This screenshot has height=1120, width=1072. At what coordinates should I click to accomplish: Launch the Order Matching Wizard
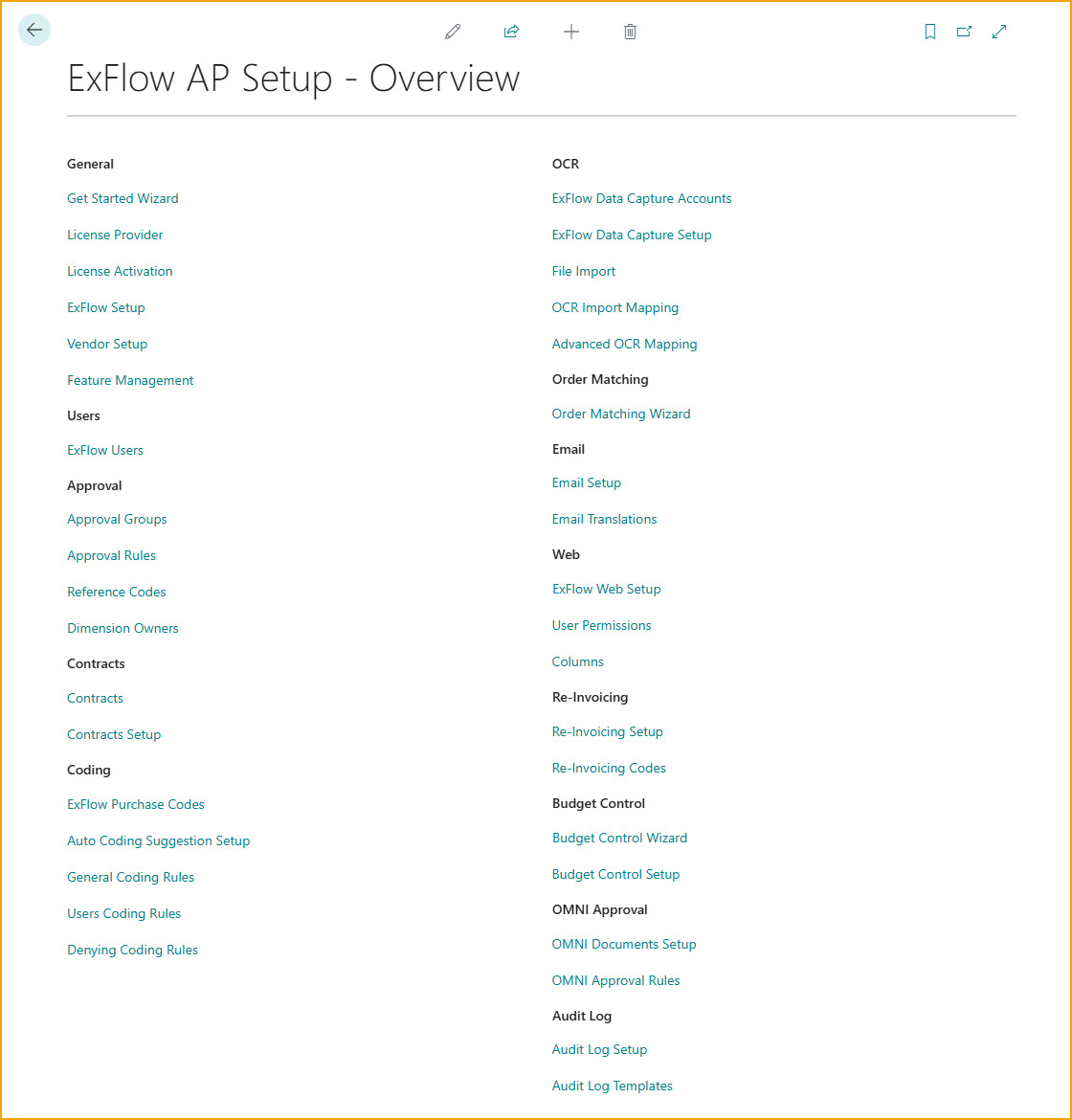(x=621, y=414)
